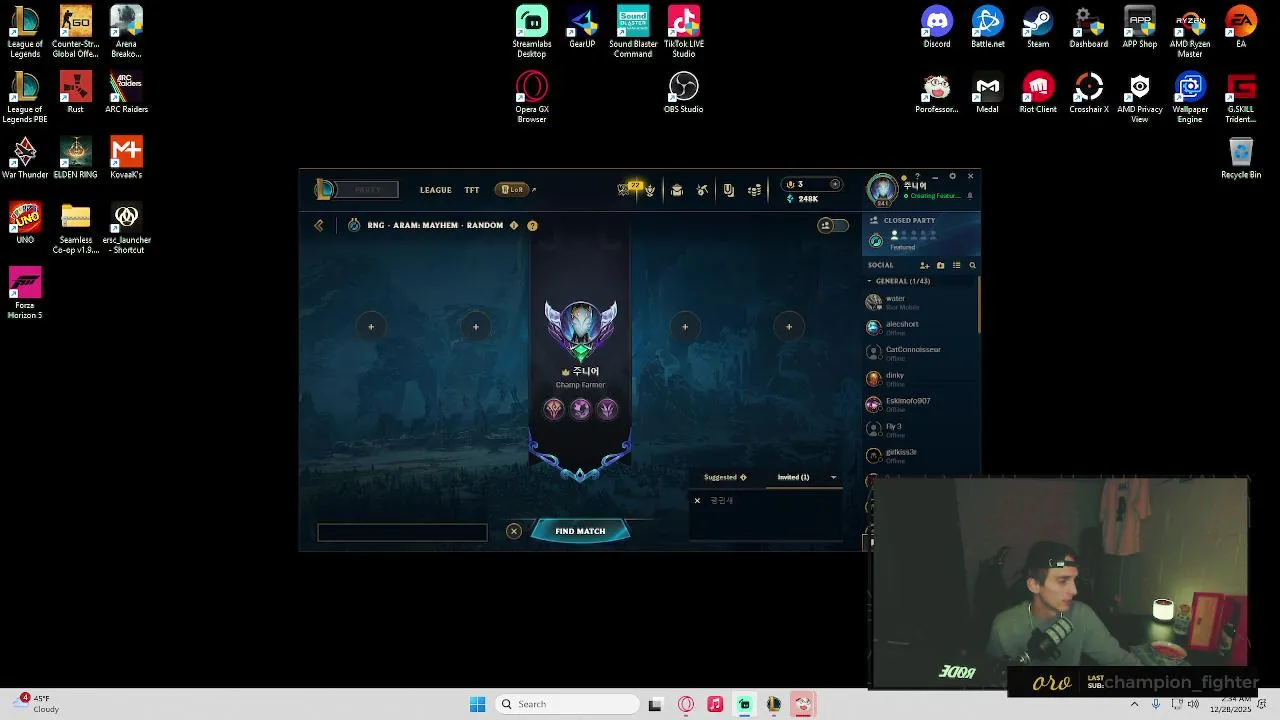The width and height of the screenshot is (1280, 720).
Task: Select friend 'Fly 3' in list
Action: click(x=919, y=430)
